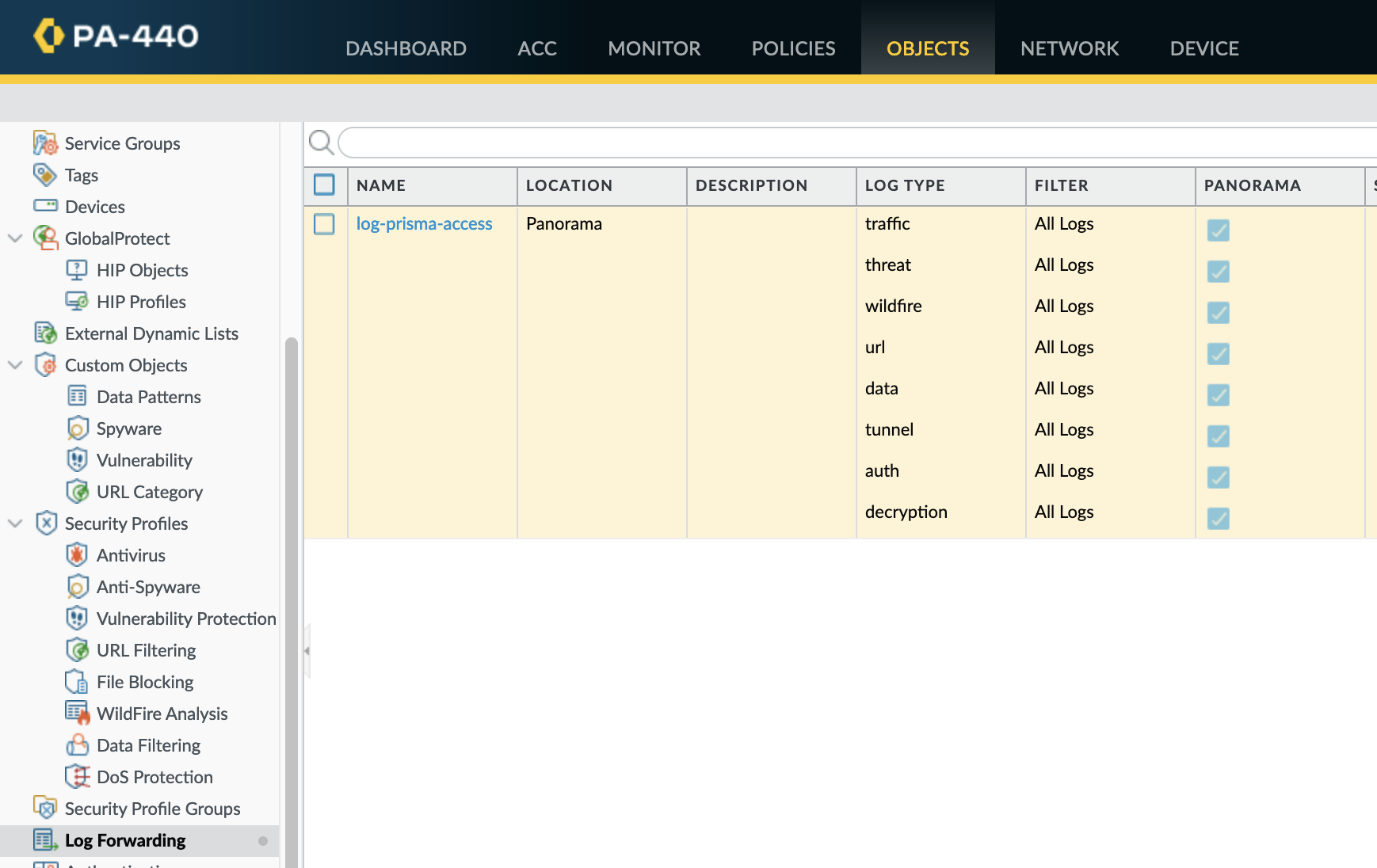Collapse the GlobalProtect tree node

pos(15,238)
